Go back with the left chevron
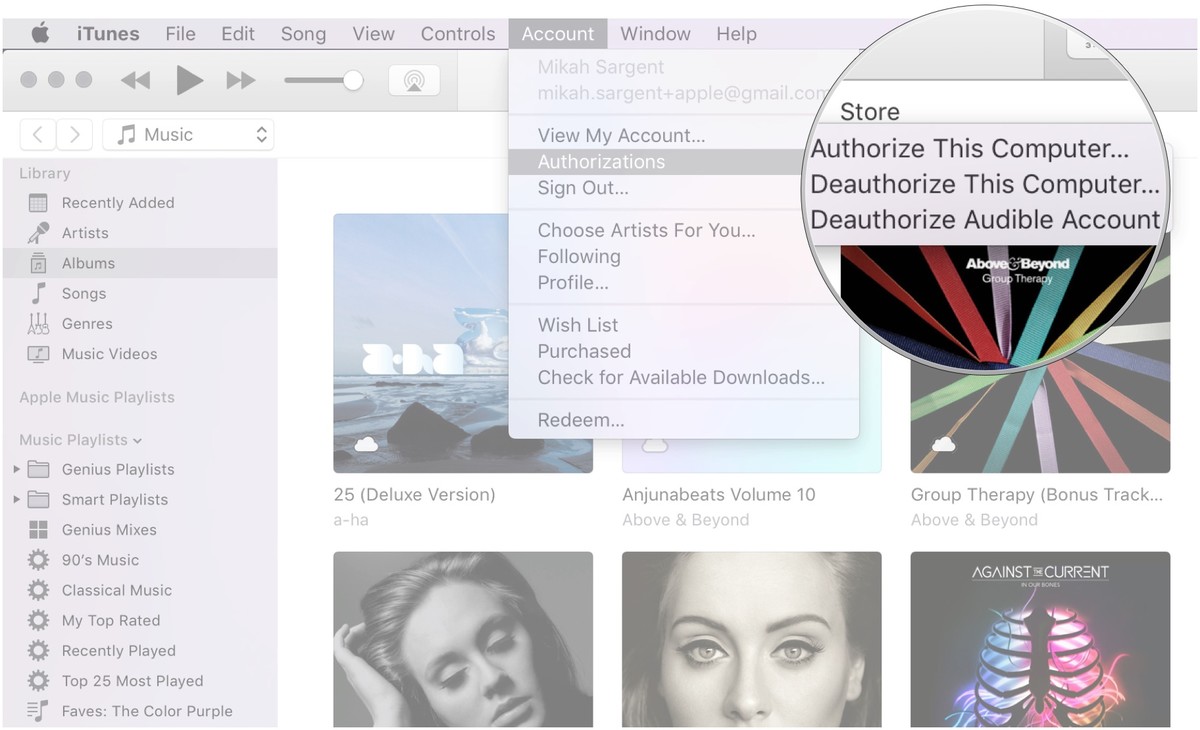 (38, 134)
